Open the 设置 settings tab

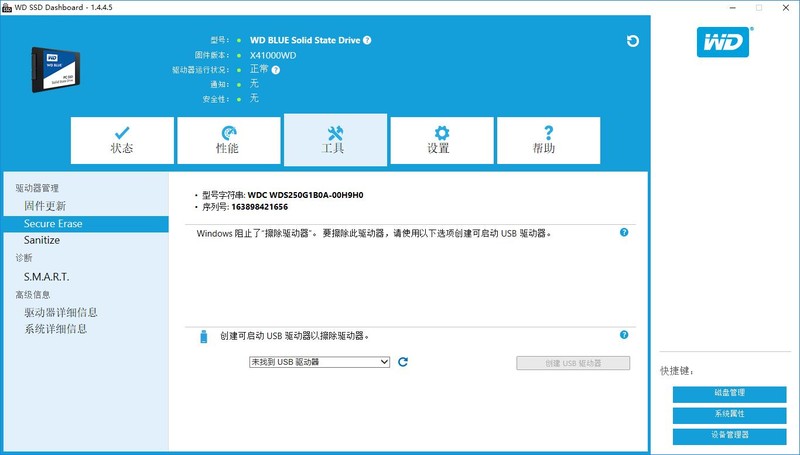tap(442, 140)
